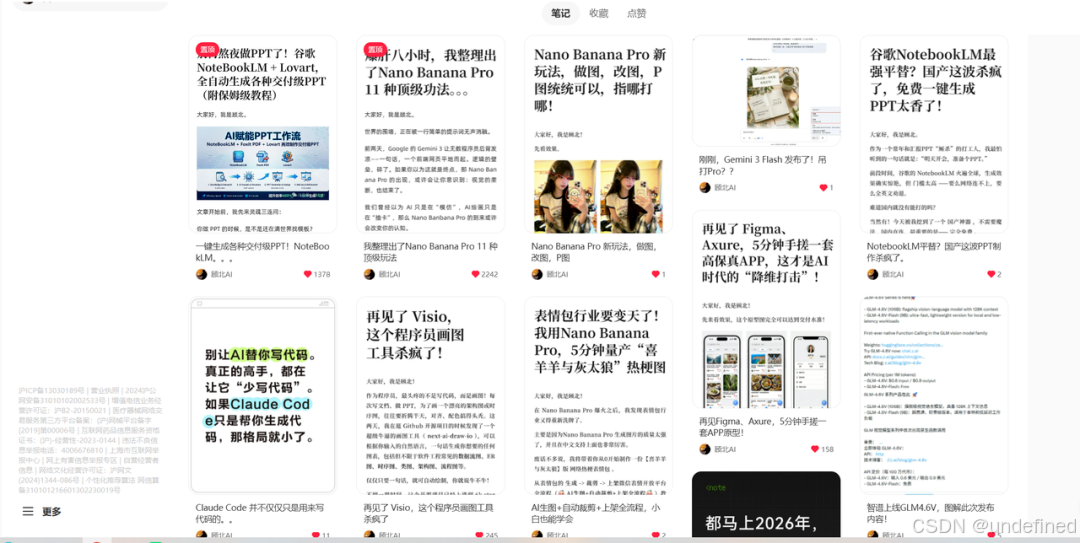Open the 个性化推荐算法 footer link
Image resolution: width=1080 pixels, height=543 pixels.
[x=110, y=480]
